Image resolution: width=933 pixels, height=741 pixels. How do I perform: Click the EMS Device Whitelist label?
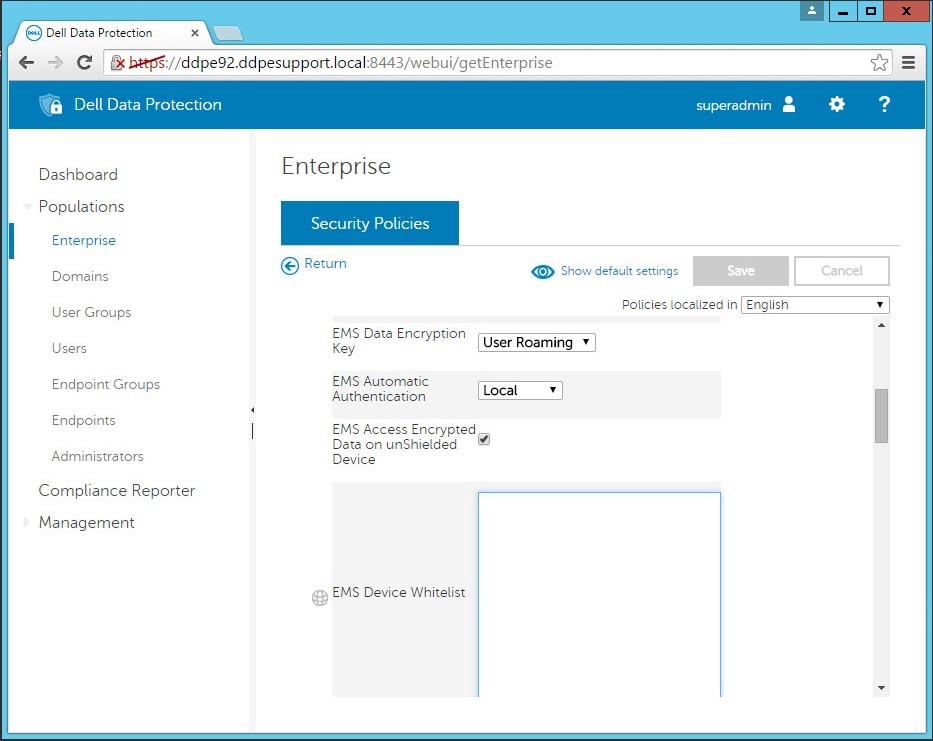tap(399, 592)
